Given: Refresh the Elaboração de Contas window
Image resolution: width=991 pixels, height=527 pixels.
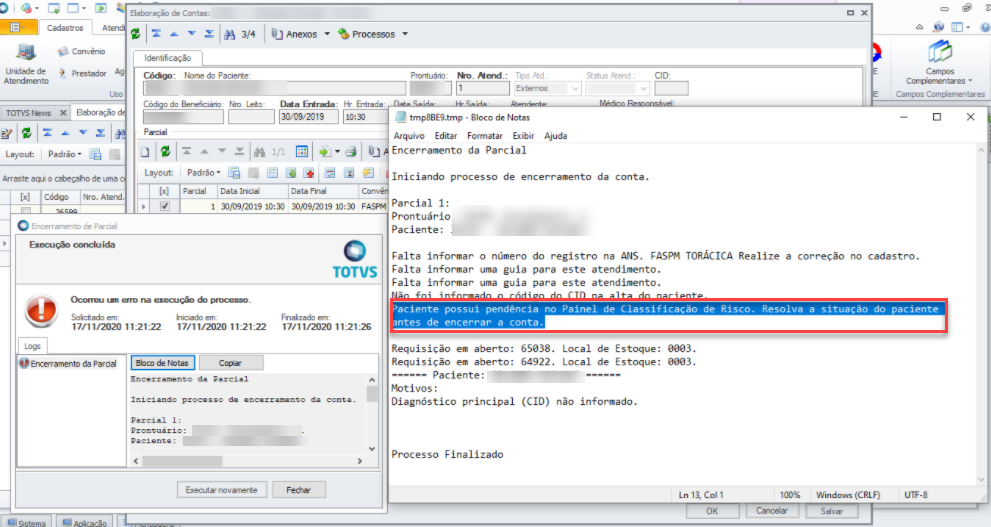Looking at the screenshot, I should 135,34.
